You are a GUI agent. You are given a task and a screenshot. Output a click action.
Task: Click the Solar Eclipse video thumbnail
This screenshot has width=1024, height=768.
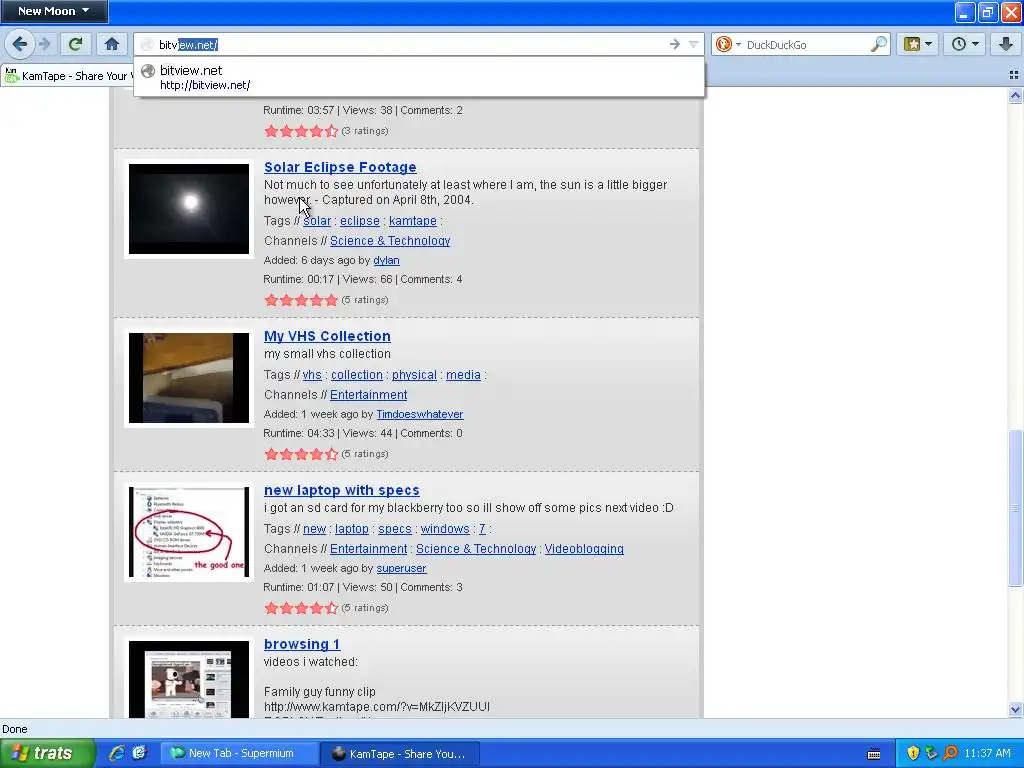tap(189, 209)
